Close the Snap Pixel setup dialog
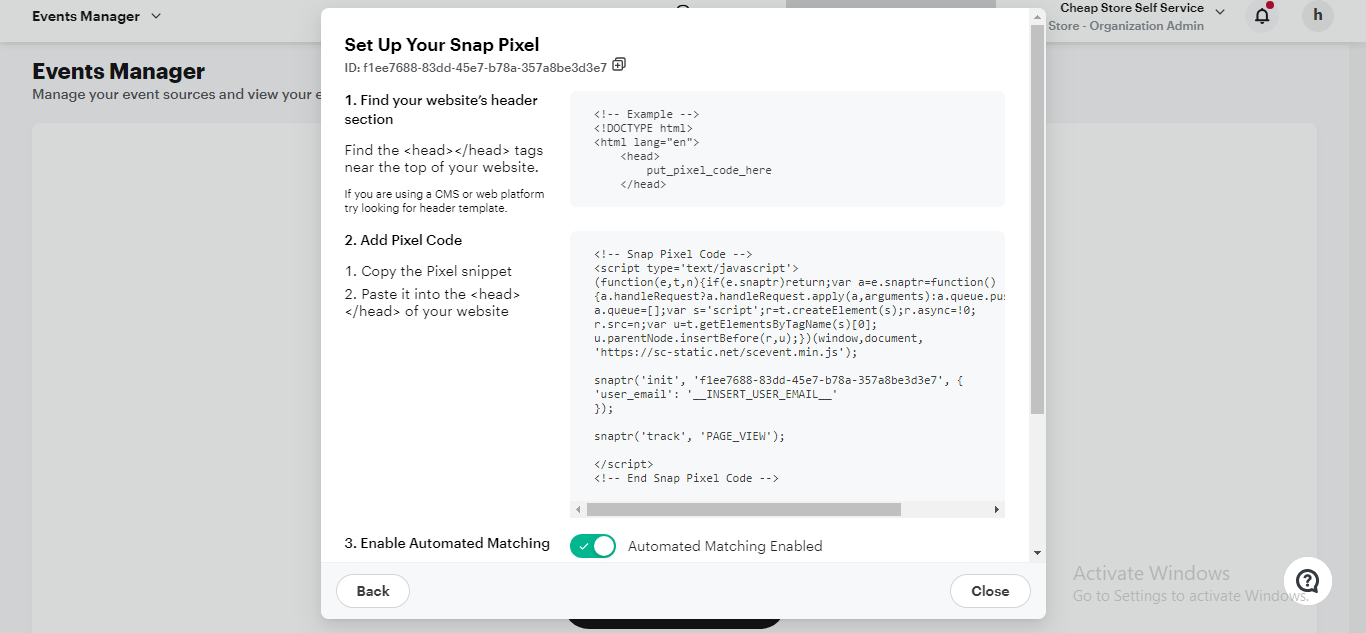Image resolution: width=1366 pixels, height=633 pixels. (x=990, y=591)
